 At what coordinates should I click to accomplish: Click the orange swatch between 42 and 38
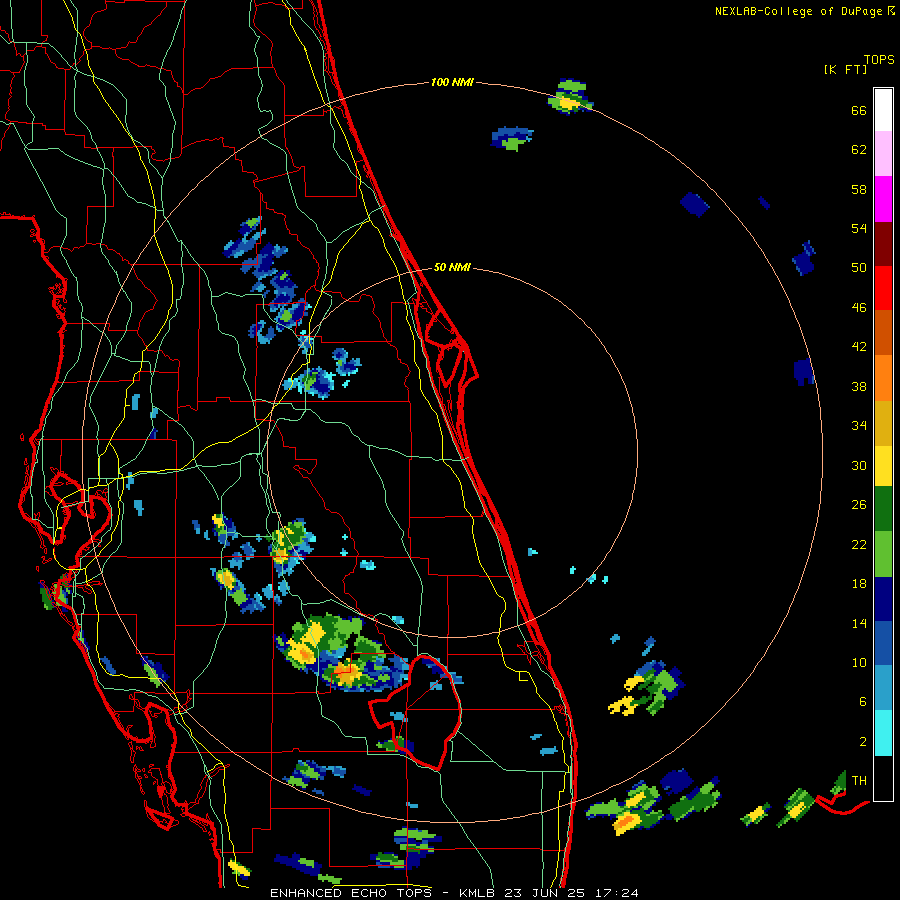[883, 378]
